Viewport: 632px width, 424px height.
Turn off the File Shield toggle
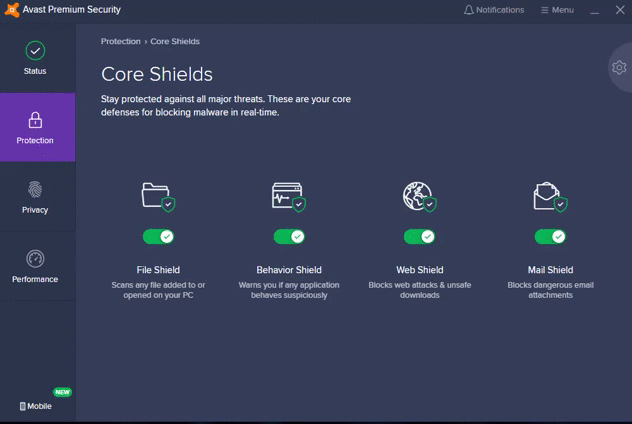(x=158, y=237)
